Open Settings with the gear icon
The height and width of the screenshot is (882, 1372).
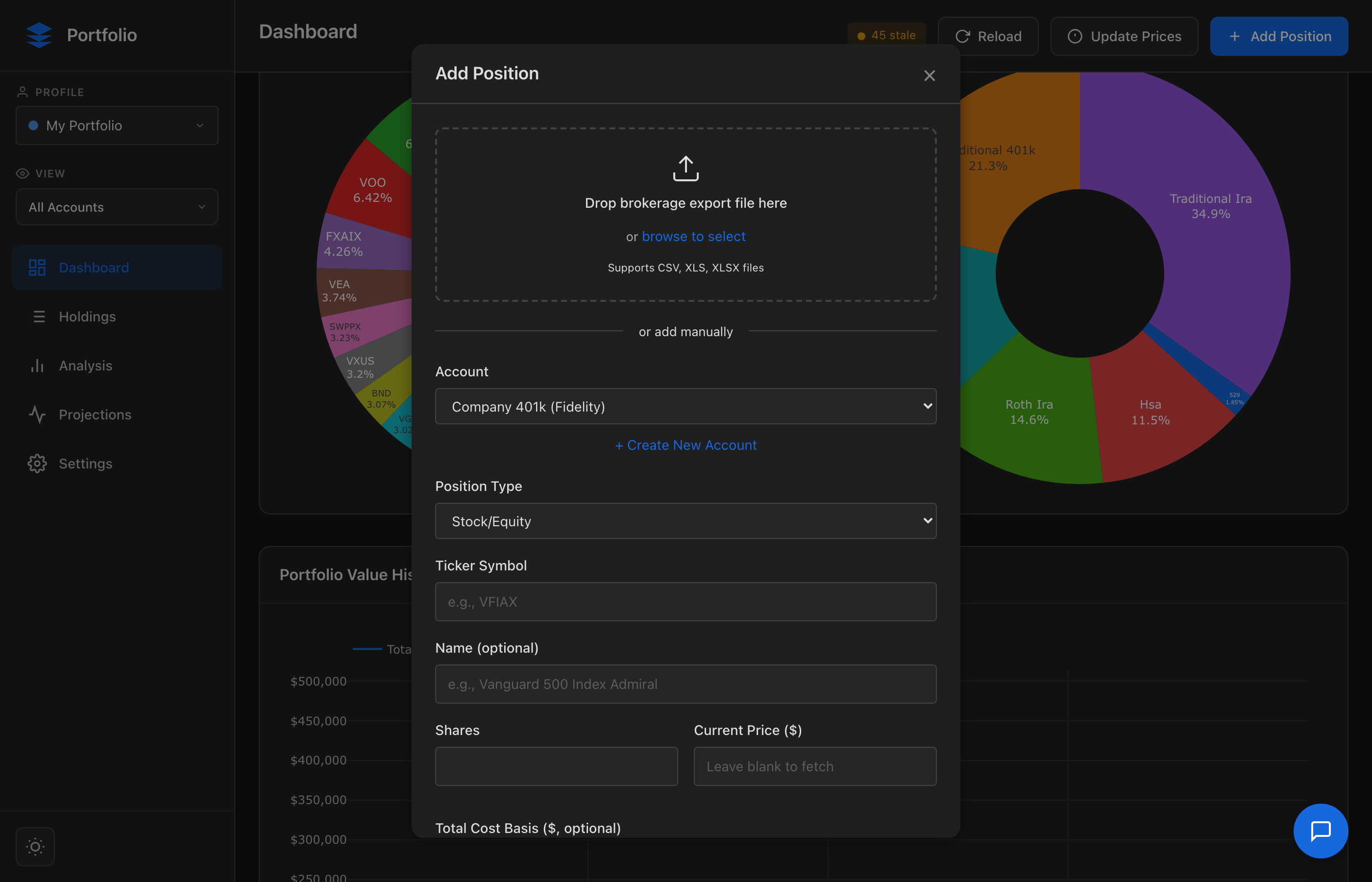pyautogui.click(x=37, y=464)
